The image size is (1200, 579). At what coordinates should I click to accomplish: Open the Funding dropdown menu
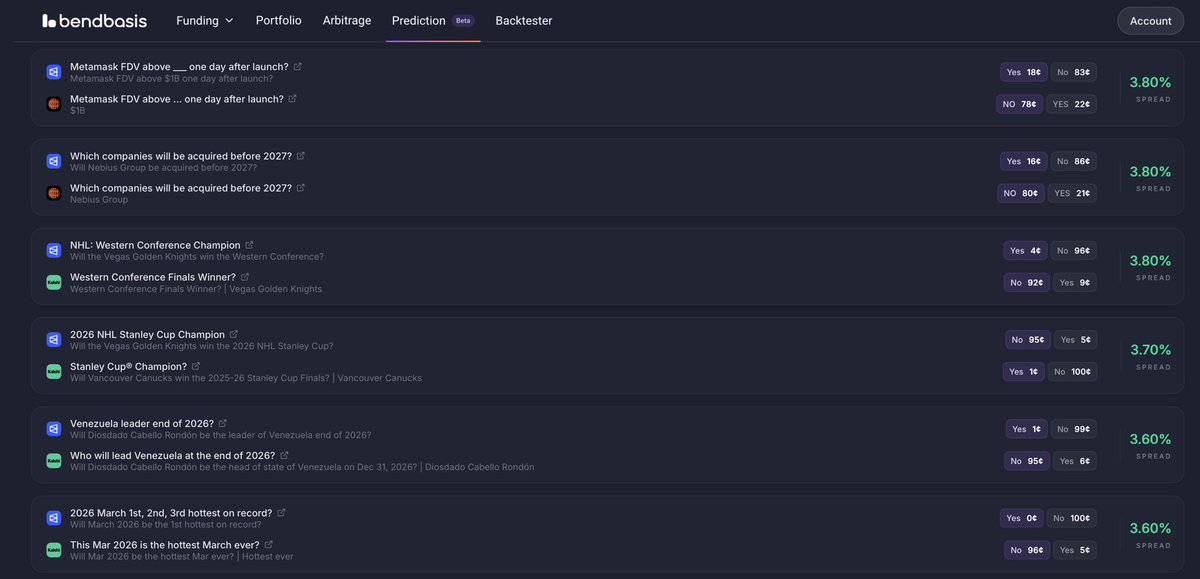coord(205,20)
